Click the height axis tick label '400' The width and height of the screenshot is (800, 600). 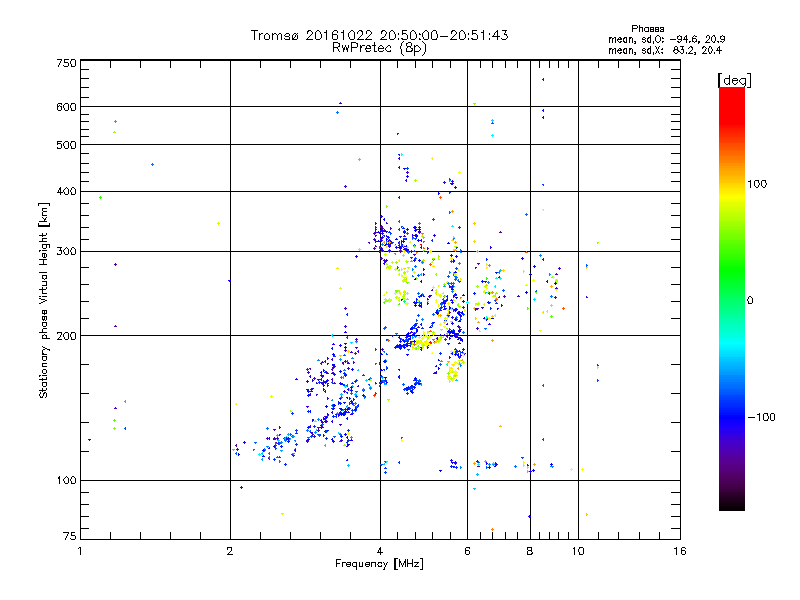tap(66, 191)
